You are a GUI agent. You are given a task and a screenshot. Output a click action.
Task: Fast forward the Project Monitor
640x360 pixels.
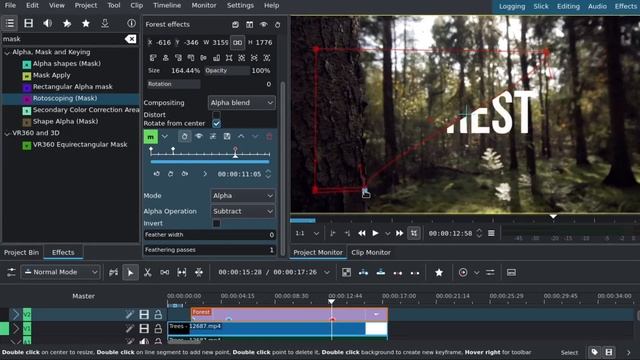pyautogui.click(x=400, y=233)
